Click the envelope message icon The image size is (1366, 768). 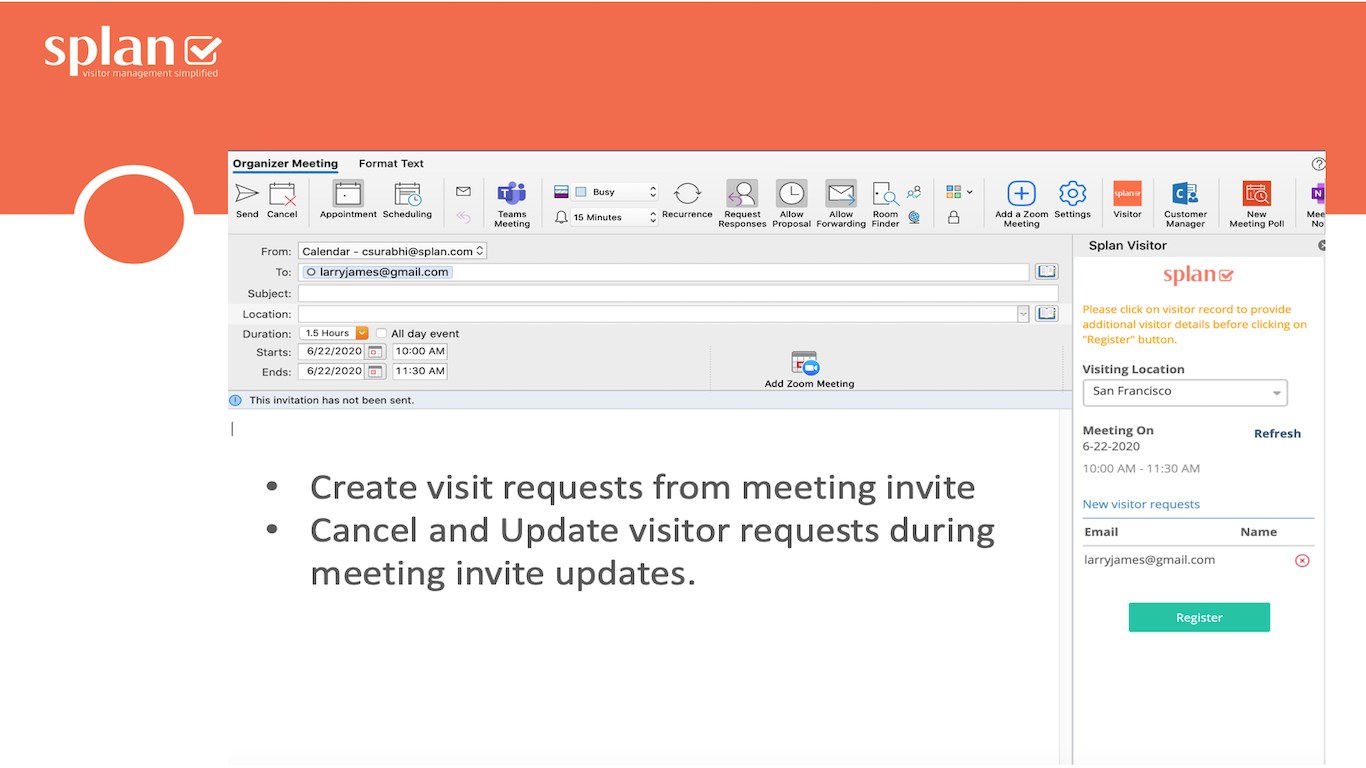click(463, 191)
